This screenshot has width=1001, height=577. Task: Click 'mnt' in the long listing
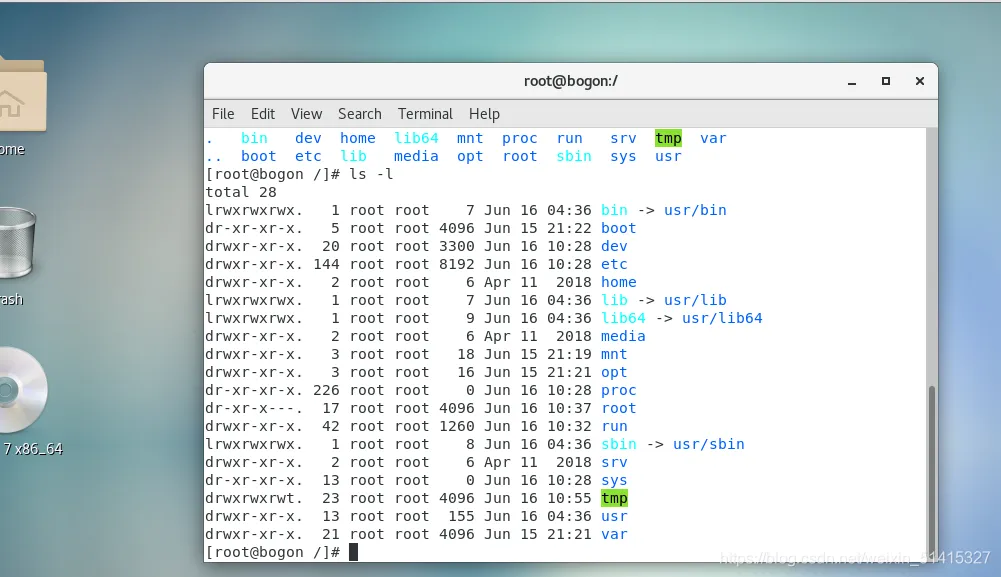[614, 354]
